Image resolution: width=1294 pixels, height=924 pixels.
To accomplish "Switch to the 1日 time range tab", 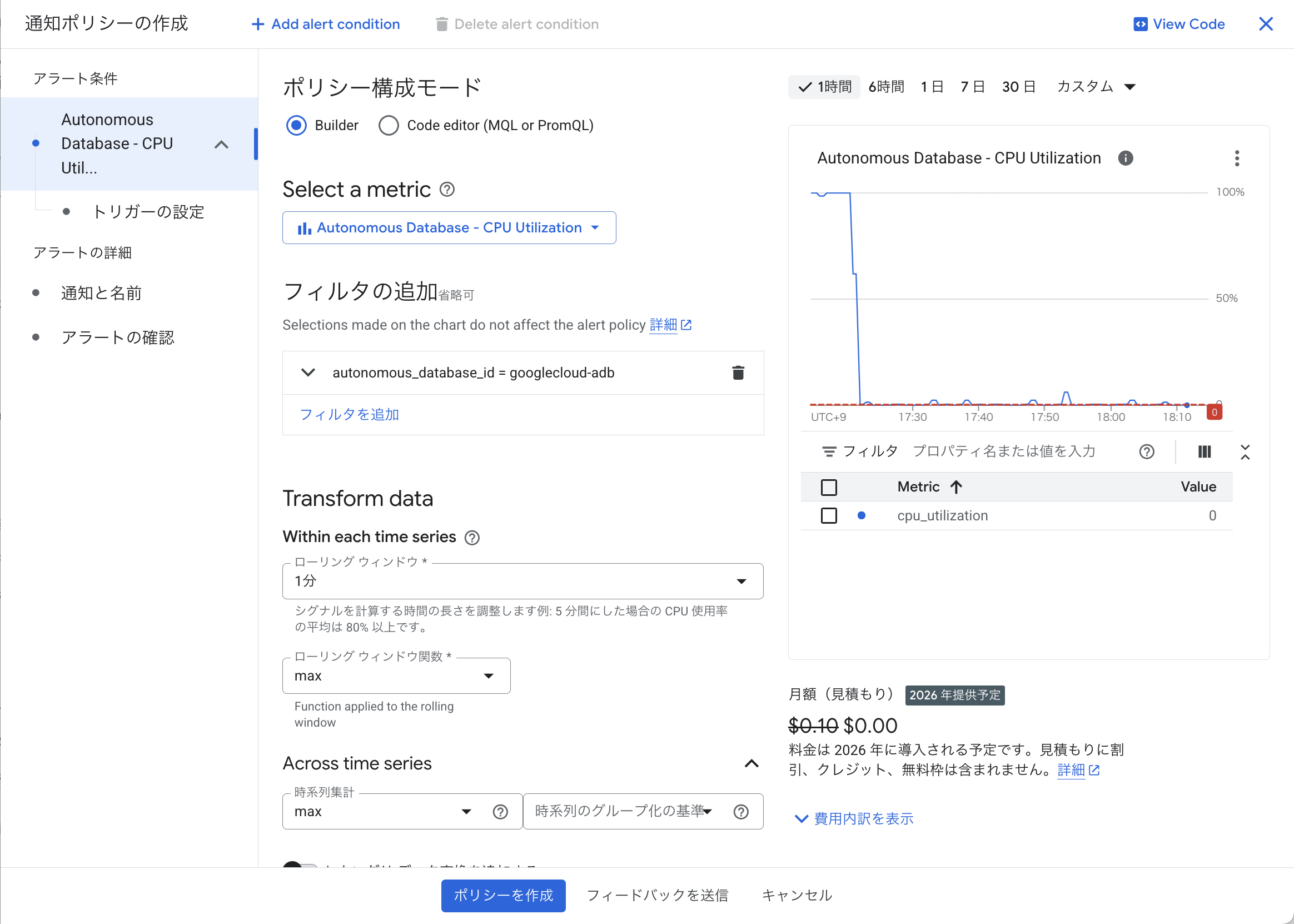I will 932,87.
